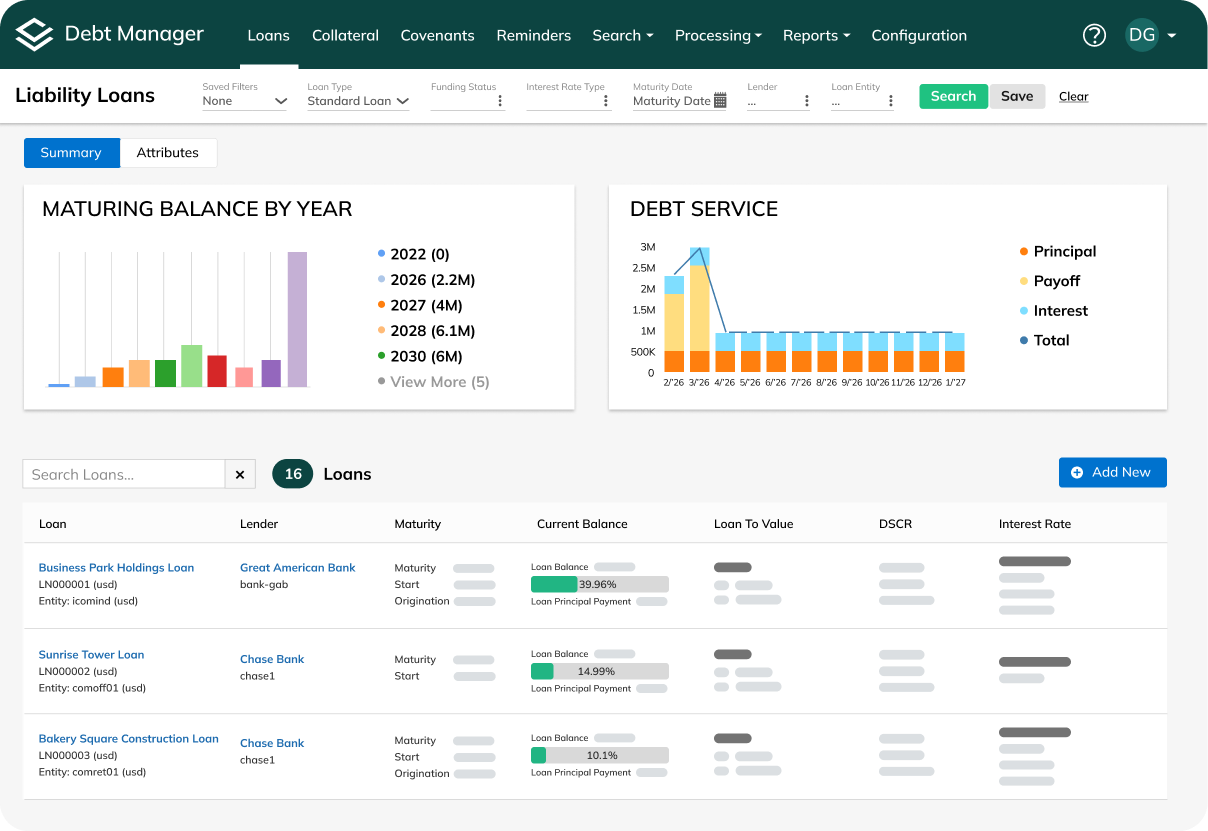Open the Loan Type dropdown

[x=358, y=101]
